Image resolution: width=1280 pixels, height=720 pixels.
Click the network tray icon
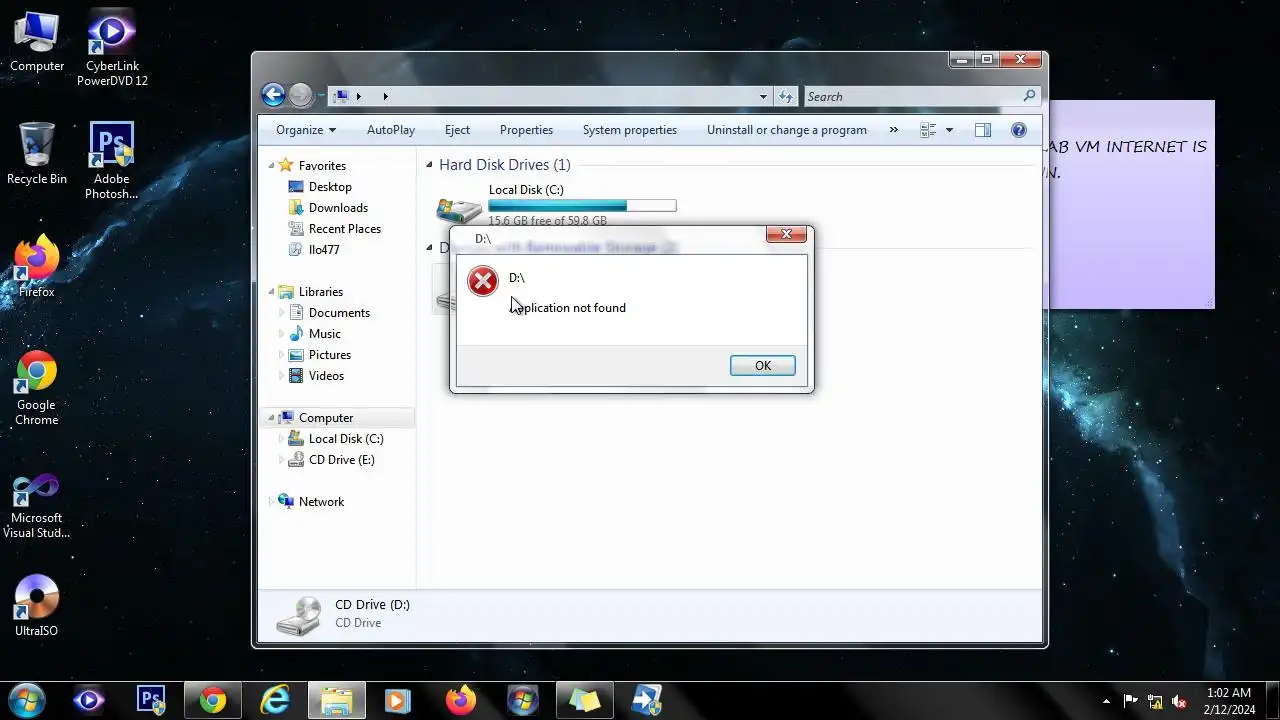tap(1155, 701)
